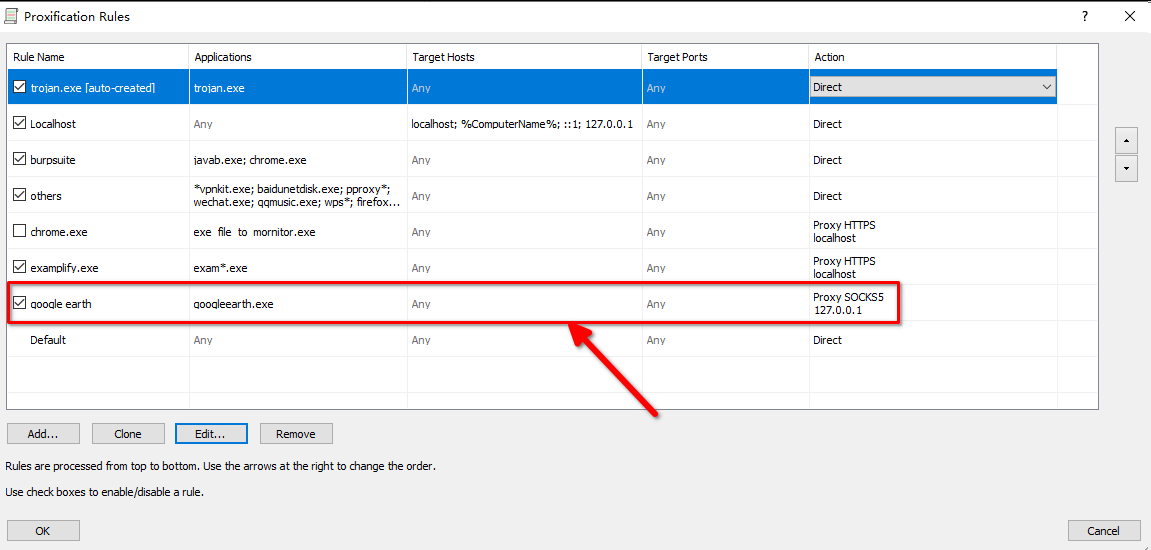The height and width of the screenshot is (550, 1151).
Task: Enable the chrome.exe rule checkbox
Action: 20,232
